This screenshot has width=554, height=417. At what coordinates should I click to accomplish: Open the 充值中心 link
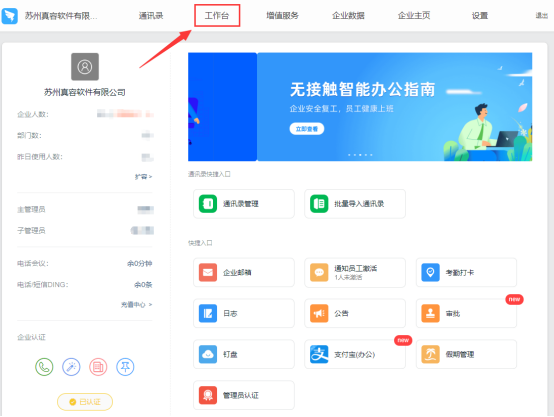coord(136,304)
